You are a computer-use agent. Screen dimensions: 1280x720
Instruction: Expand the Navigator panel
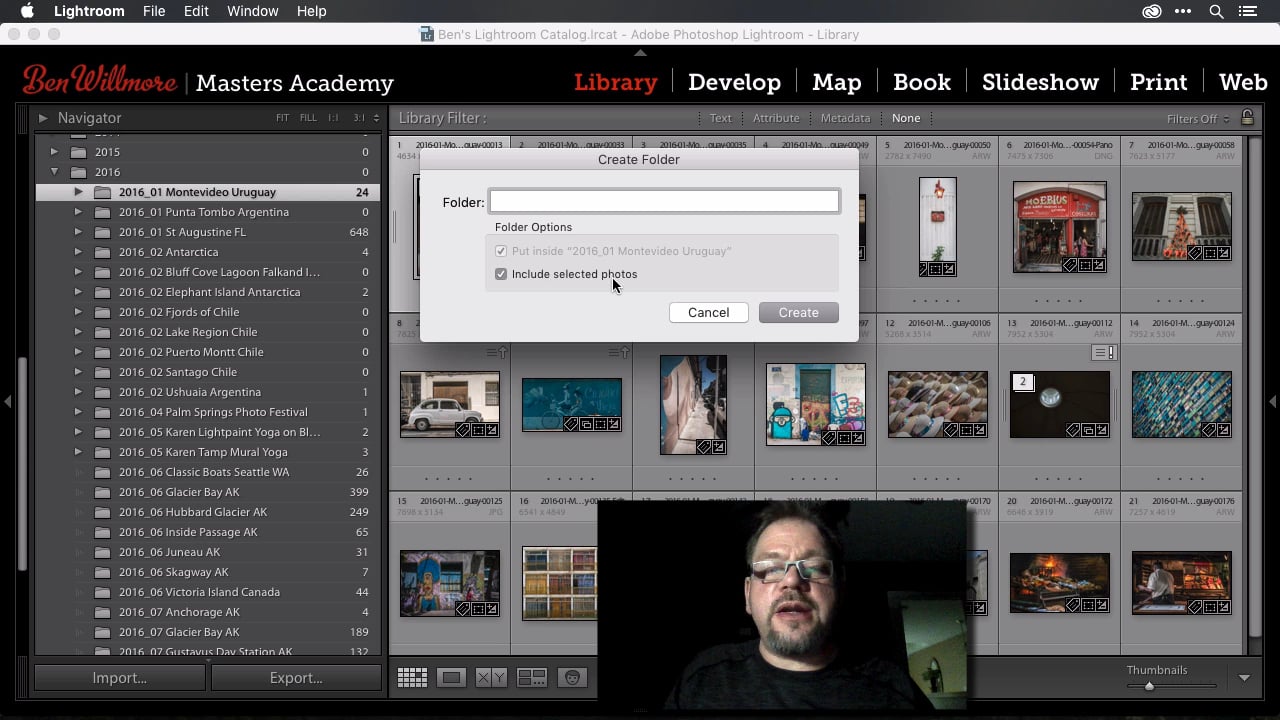click(43, 118)
